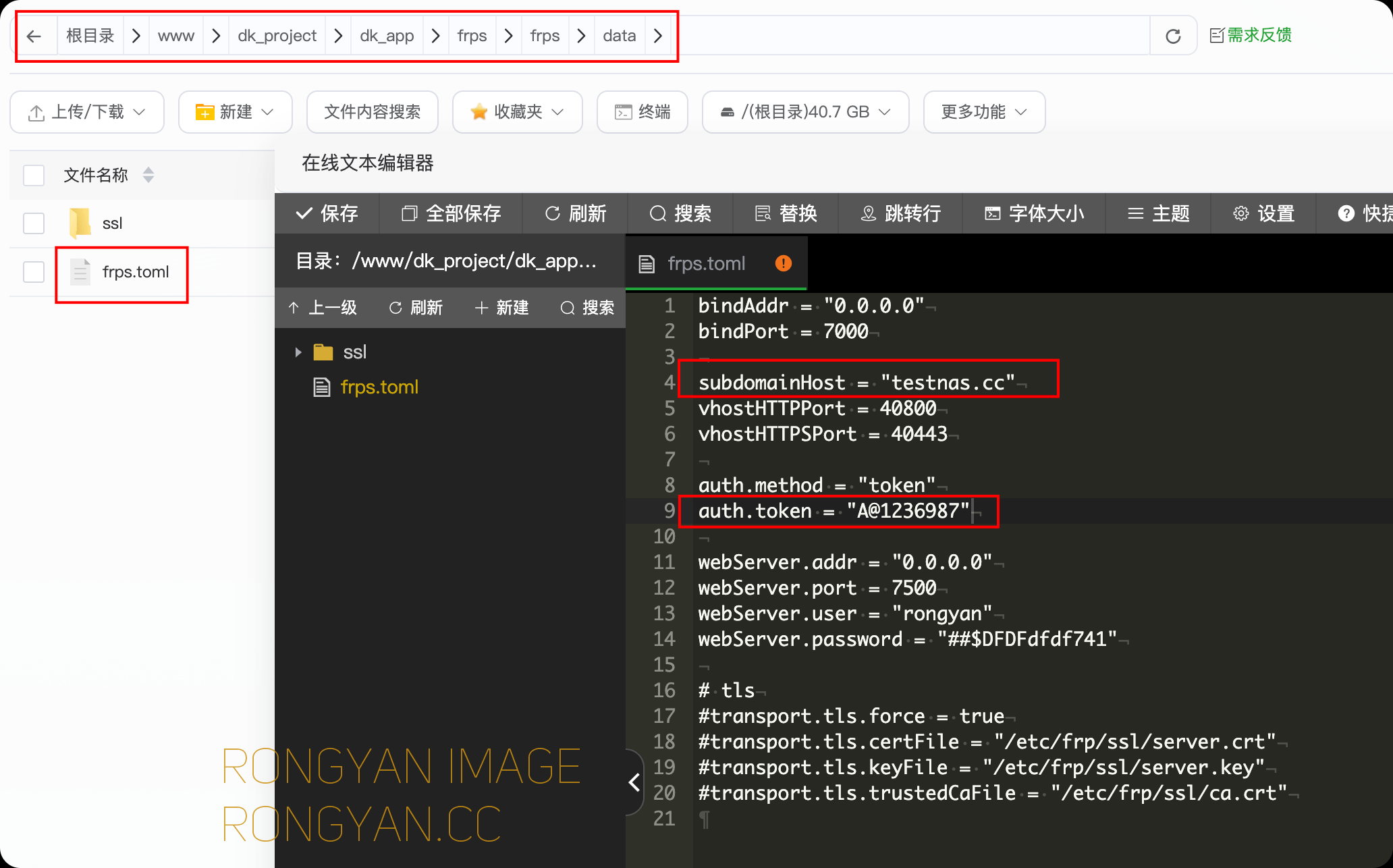The width and height of the screenshot is (1393, 868).
Task: Open the 终端 terminal
Action: tap(643, 112)
